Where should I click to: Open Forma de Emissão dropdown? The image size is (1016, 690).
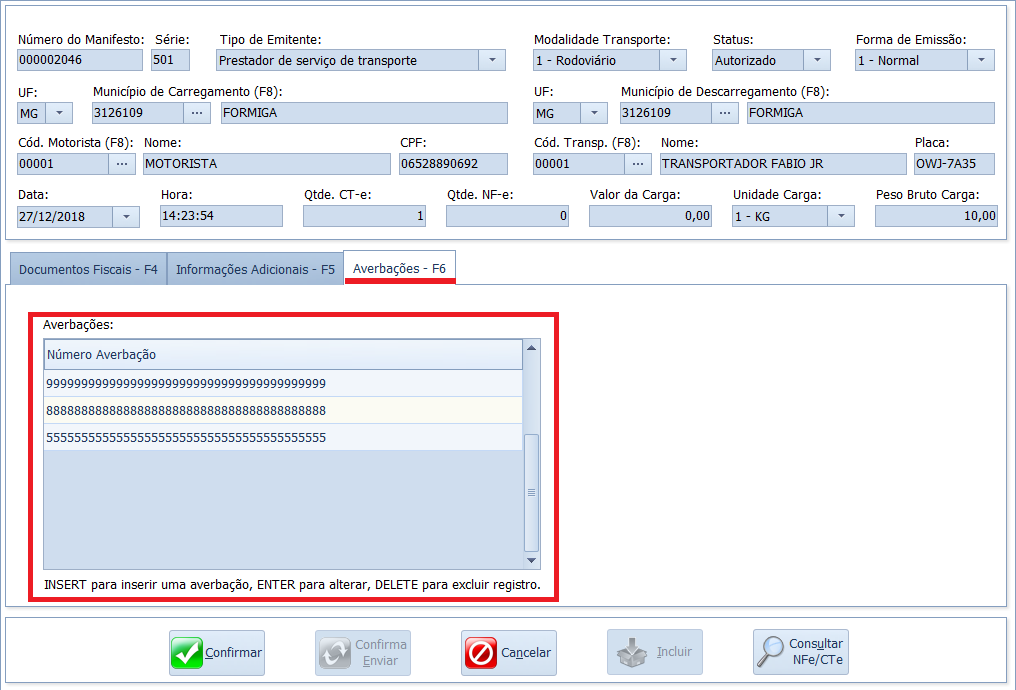pos(981,60)
